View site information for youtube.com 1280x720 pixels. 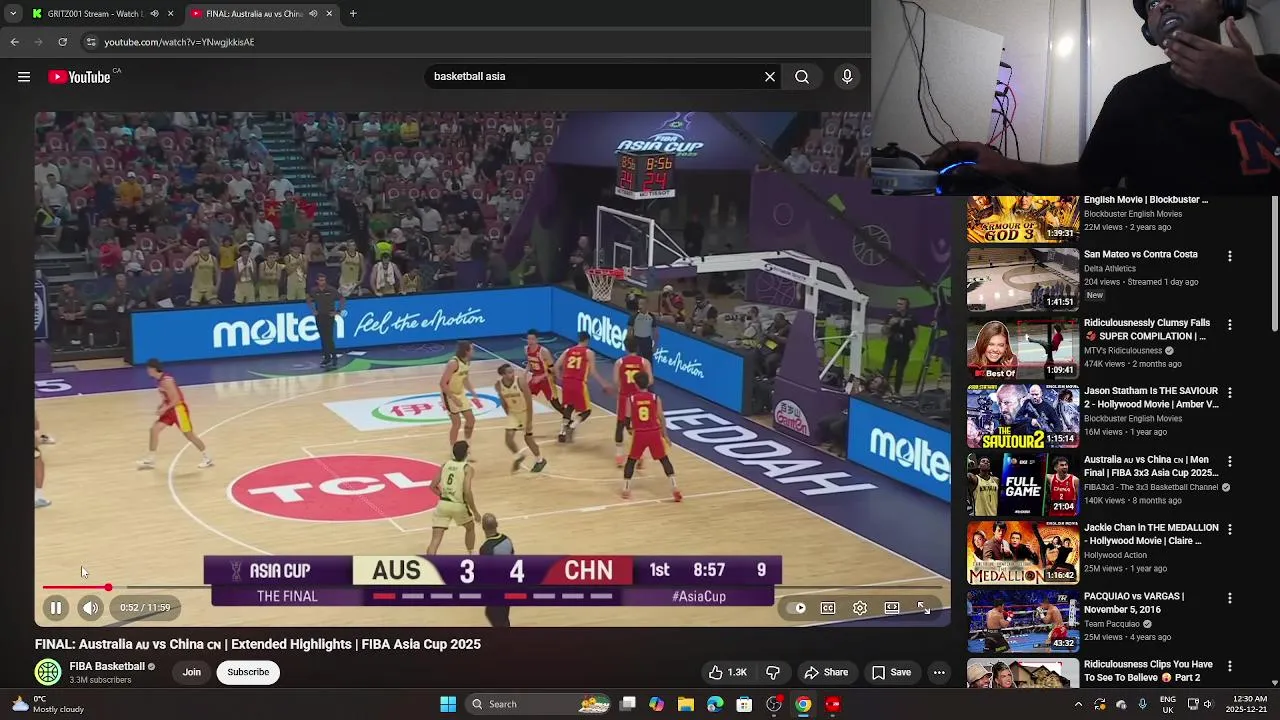[x=90, y=42]
